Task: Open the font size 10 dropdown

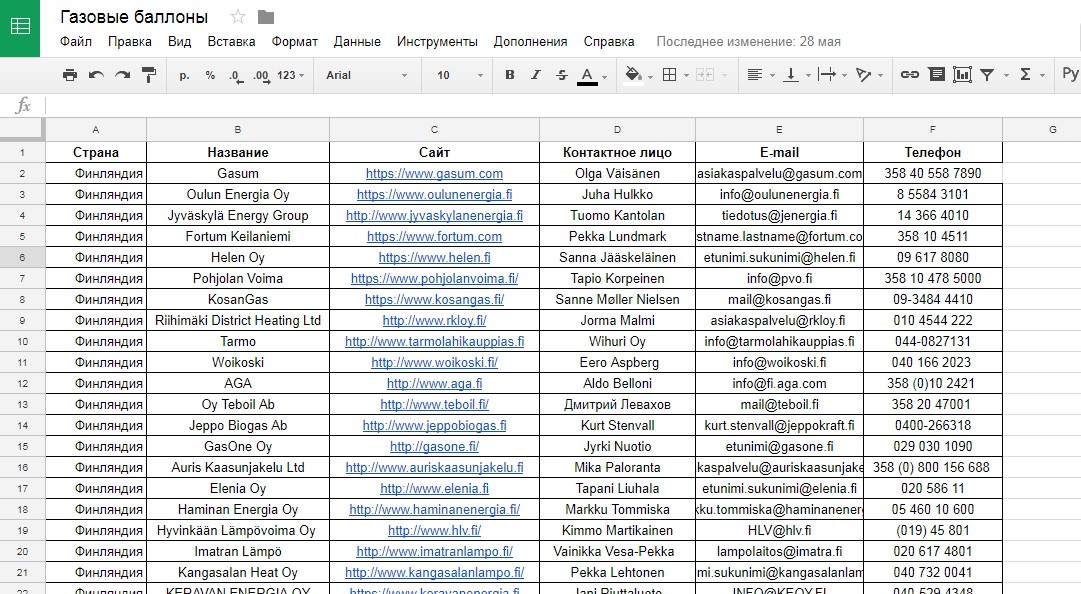Action: pos(460,75)
